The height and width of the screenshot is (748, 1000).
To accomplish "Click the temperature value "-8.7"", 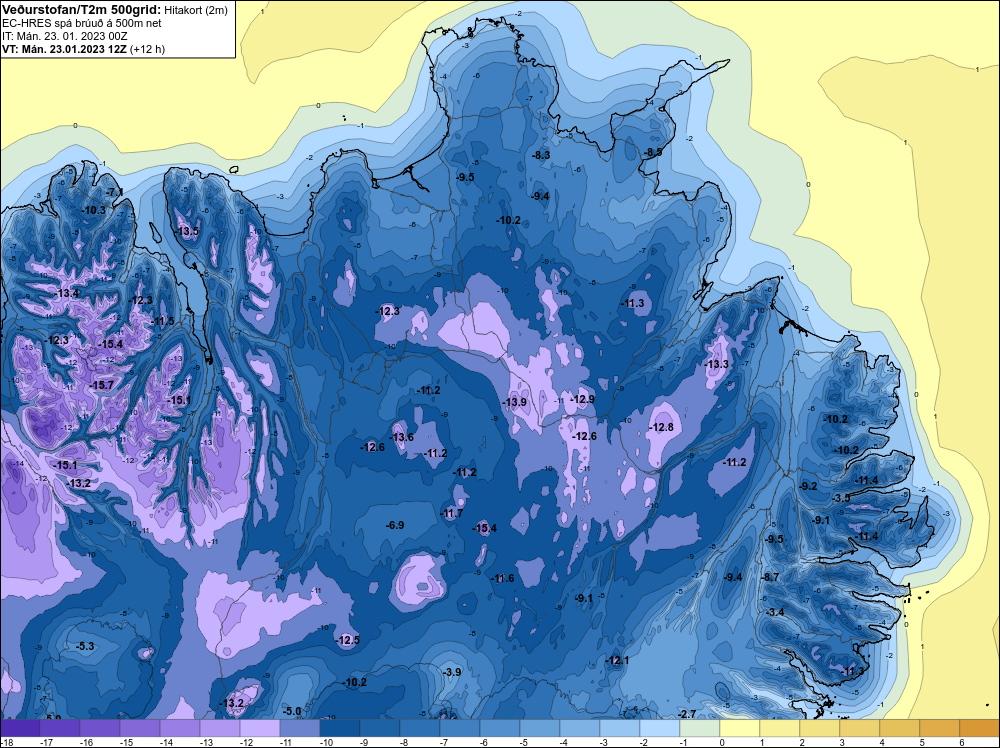I will coord(771,577).
